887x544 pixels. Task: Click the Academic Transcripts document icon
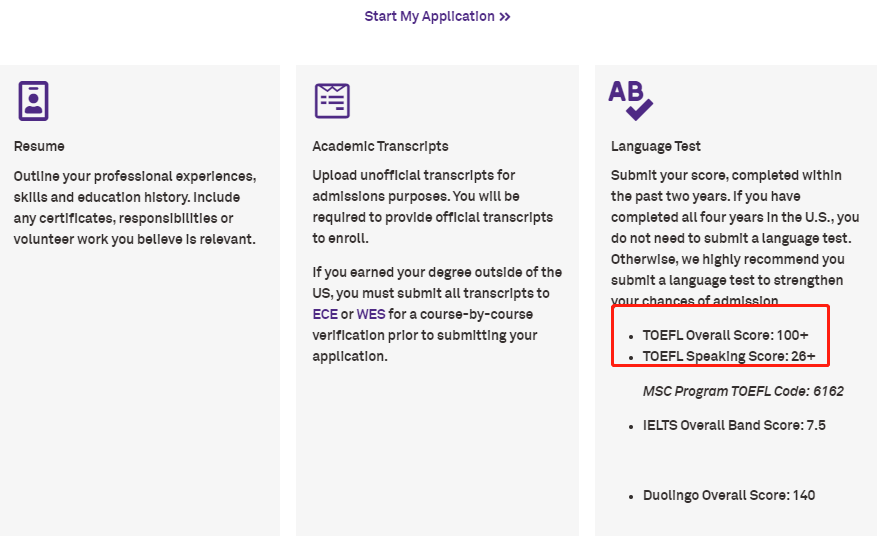332,101
